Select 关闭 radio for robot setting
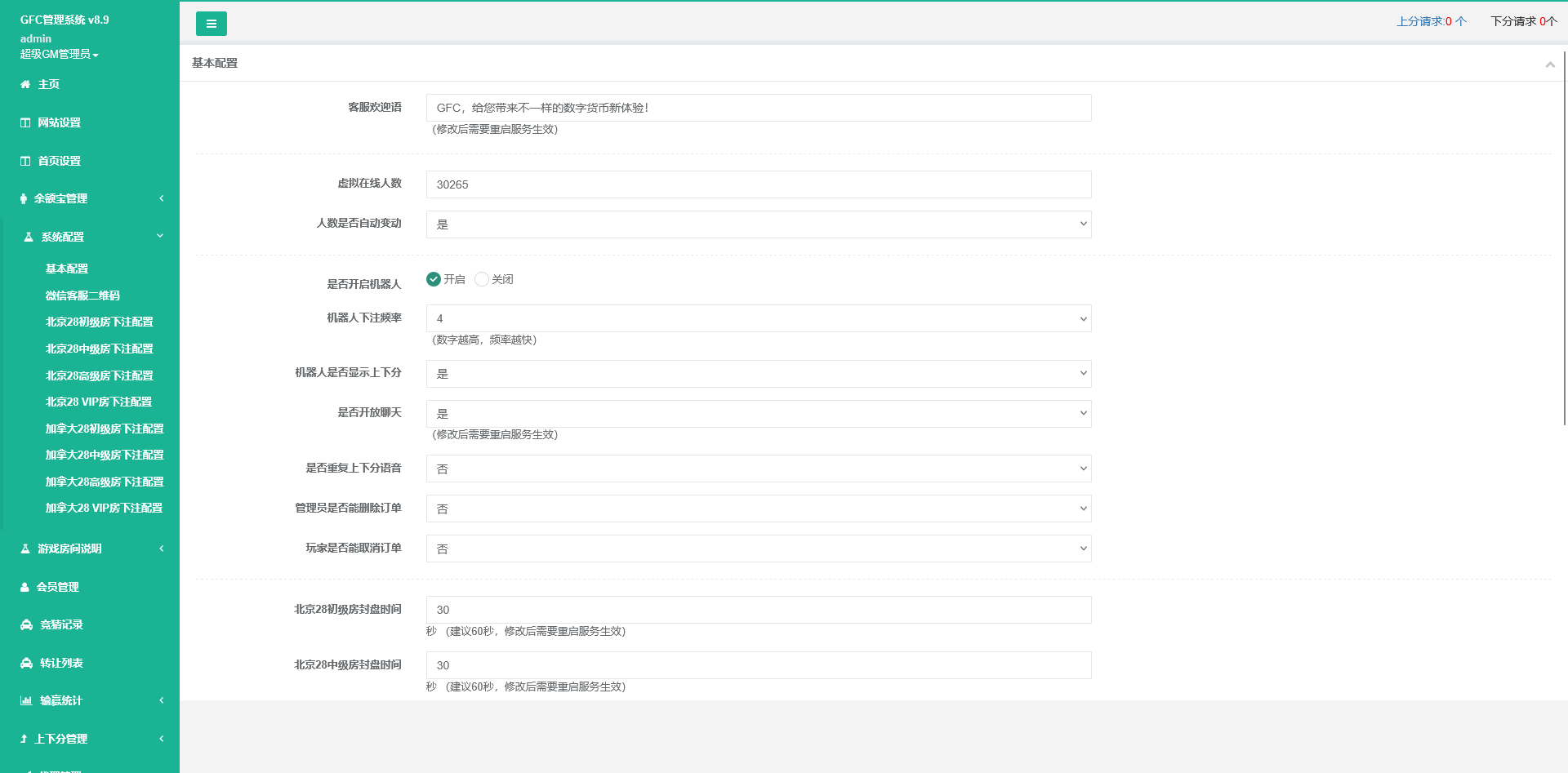This screenshot has width=1568, height=773. [x=482, y=279]
